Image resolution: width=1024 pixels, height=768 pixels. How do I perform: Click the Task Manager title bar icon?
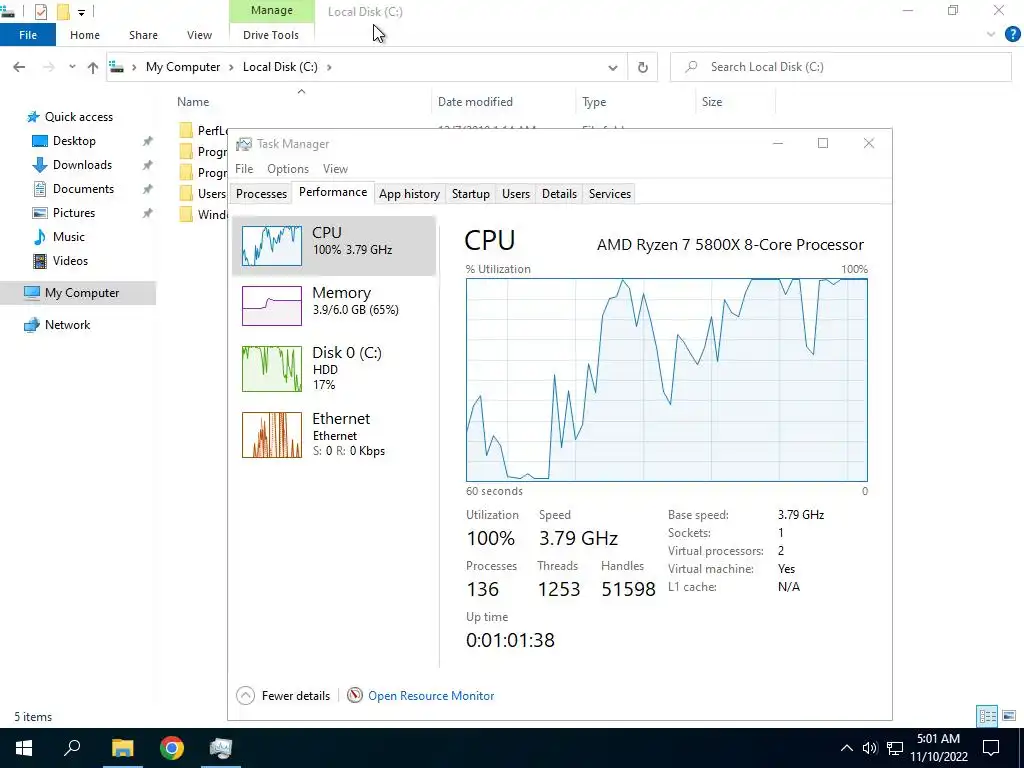[244, 144]
